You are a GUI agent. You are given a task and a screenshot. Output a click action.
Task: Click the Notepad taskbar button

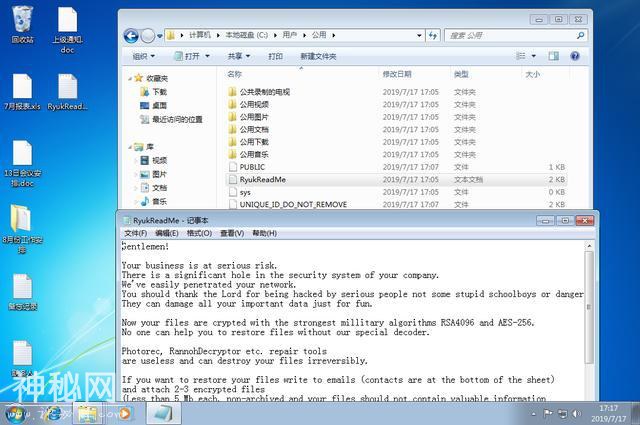point(163,414)
